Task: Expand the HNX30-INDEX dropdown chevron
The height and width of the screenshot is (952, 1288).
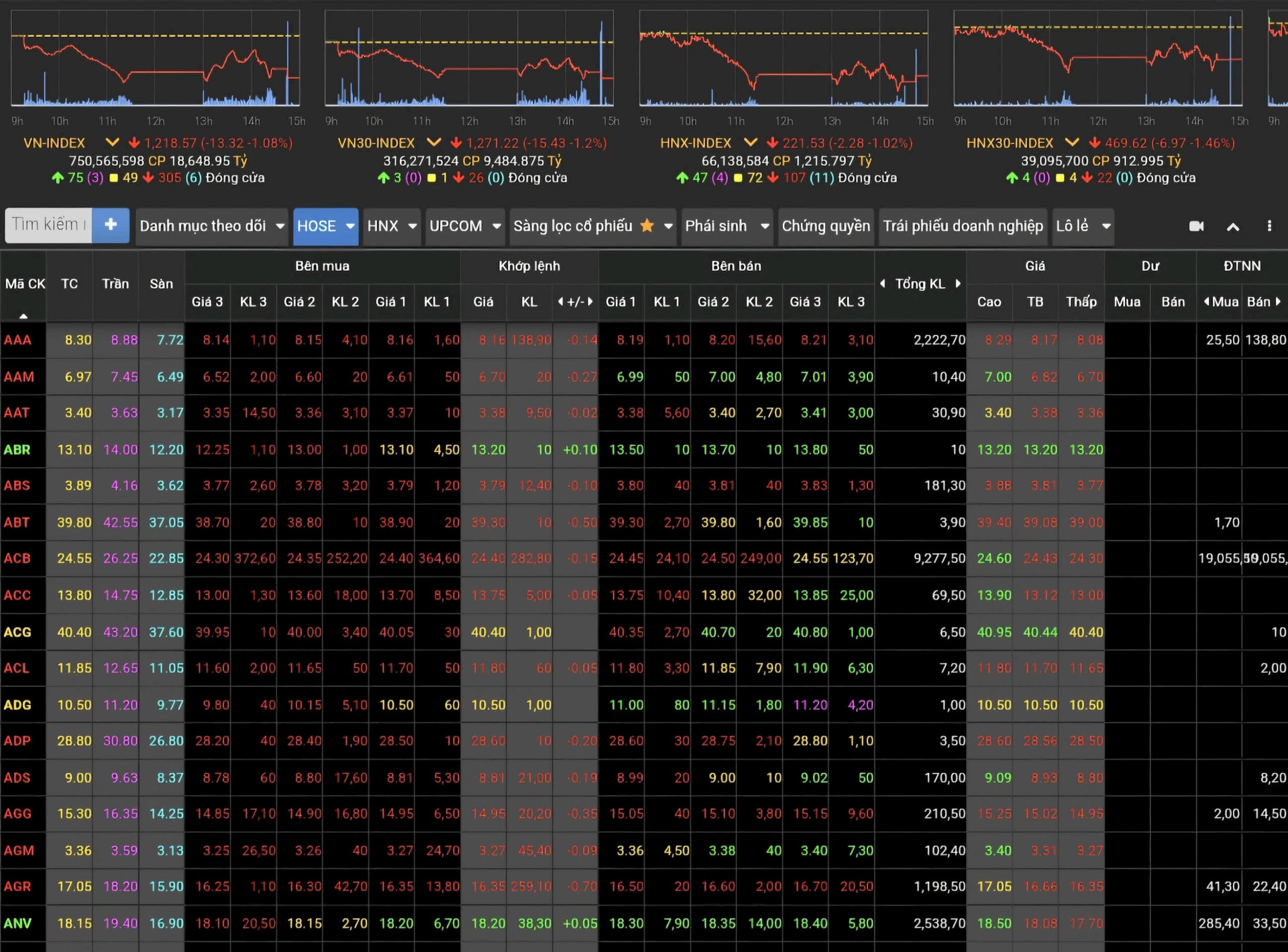Action: [1072, 142]
